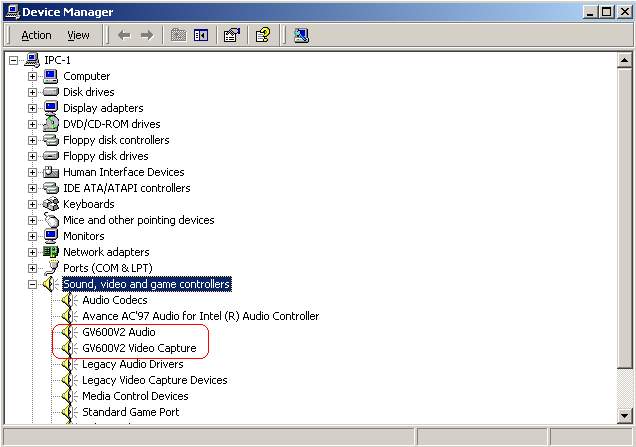
Task: Toggle the Show/Hide Console Tree icon
Action: [x=201, y=36]
